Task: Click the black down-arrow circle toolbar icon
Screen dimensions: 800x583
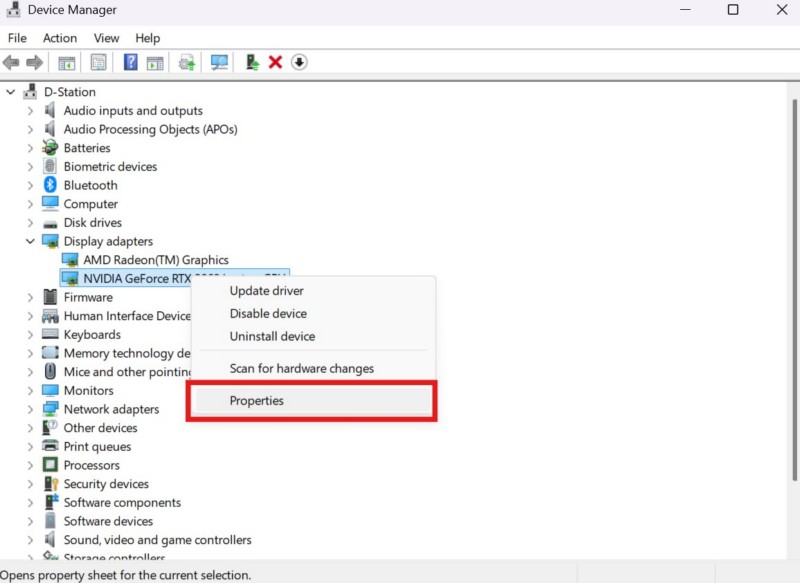Action: tap(299, 62)
